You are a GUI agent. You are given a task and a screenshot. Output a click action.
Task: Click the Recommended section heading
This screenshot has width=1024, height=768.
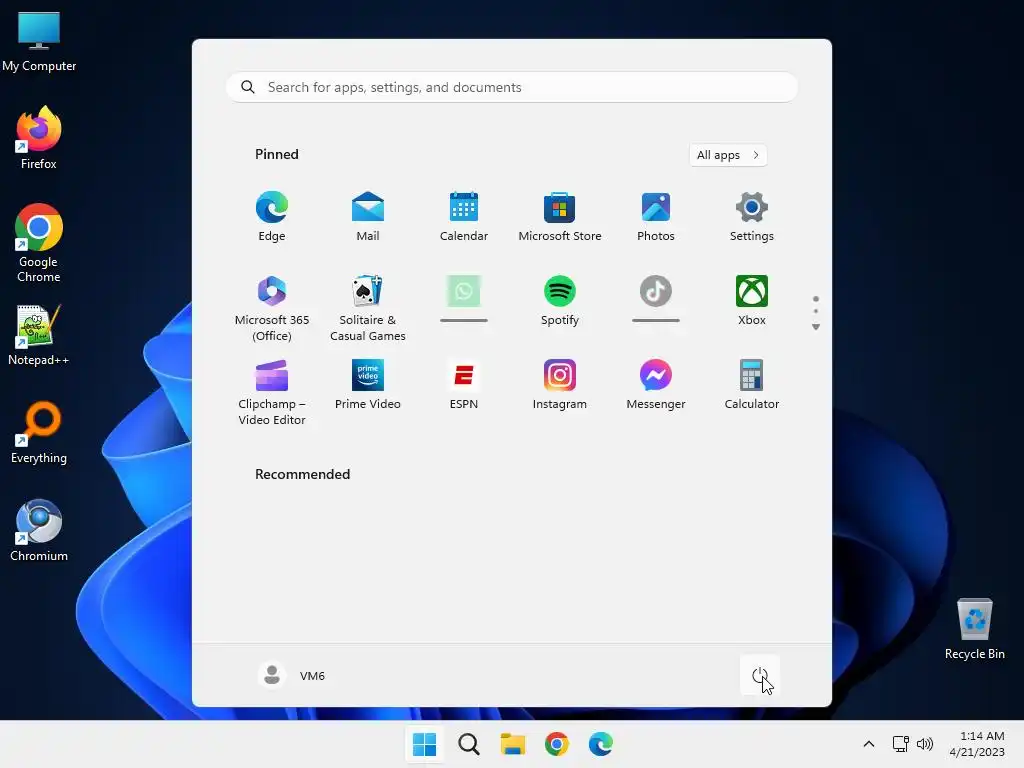click(302, 474)
